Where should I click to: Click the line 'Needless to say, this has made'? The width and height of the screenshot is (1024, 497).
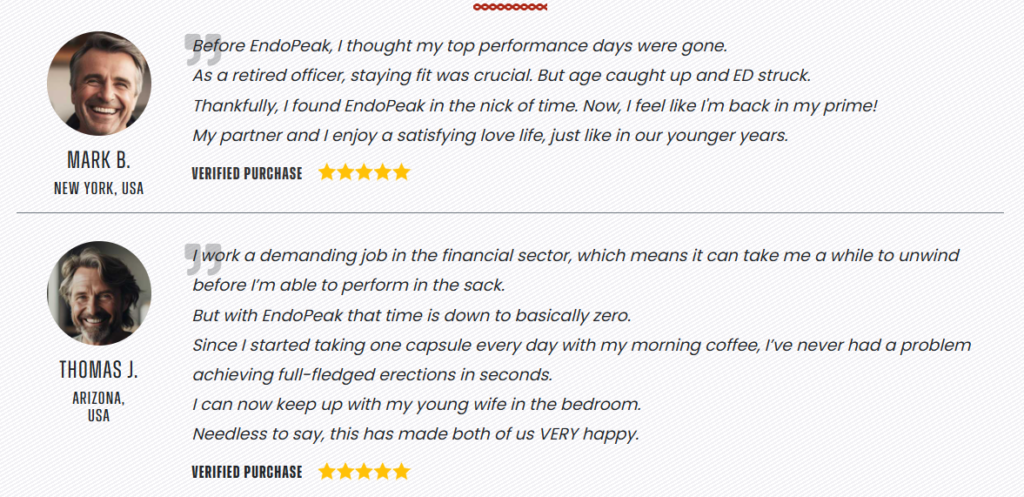[x=415, y=435]
